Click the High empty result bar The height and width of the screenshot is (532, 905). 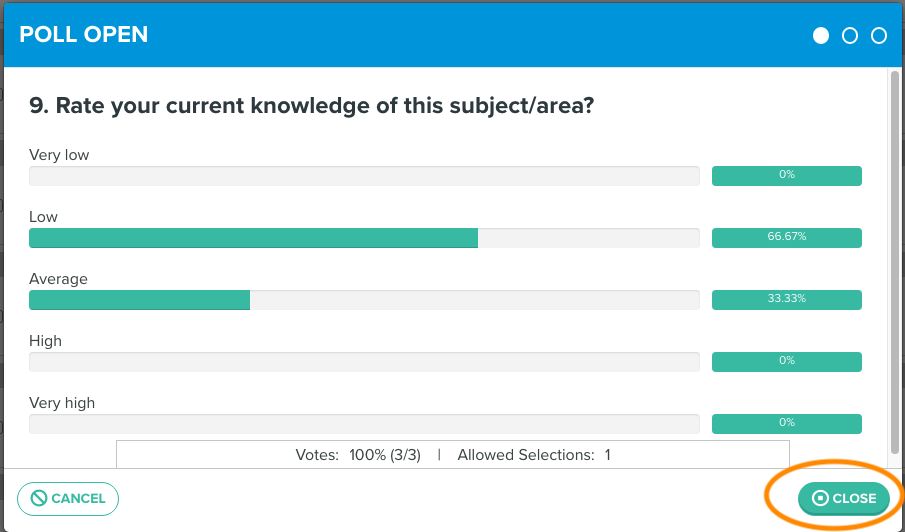(x=364, y=362)
